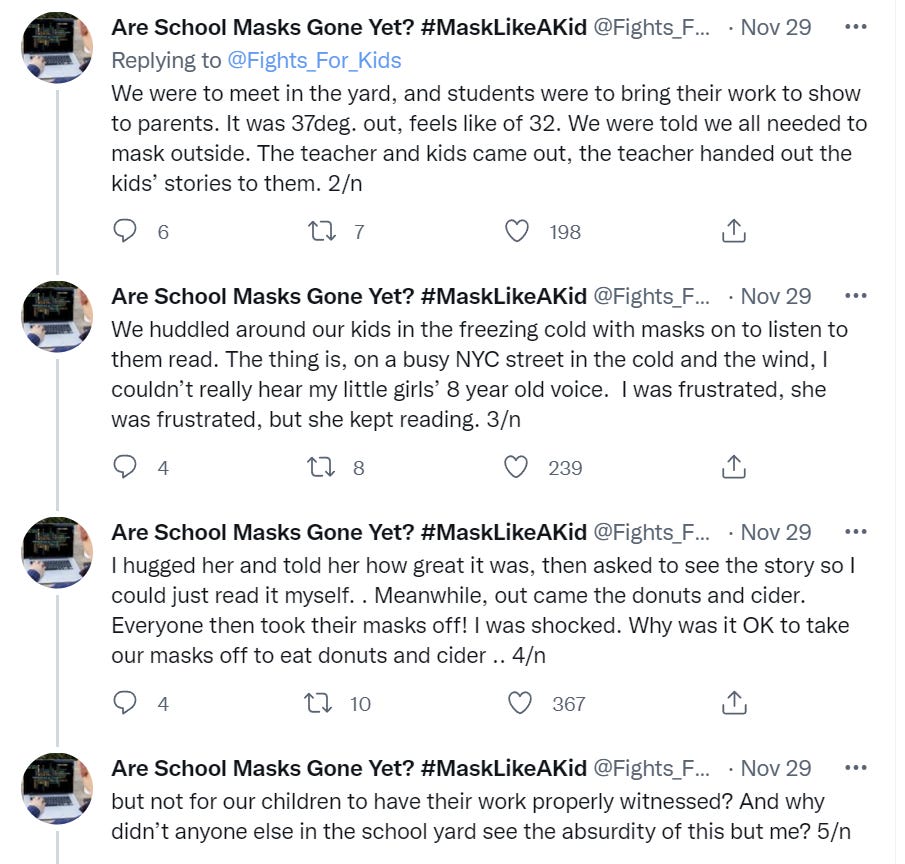This screenshot has width=905, height=864.
Task: Open the Nov 29 timestamp on first tweet
Action: tap(775, 27)
